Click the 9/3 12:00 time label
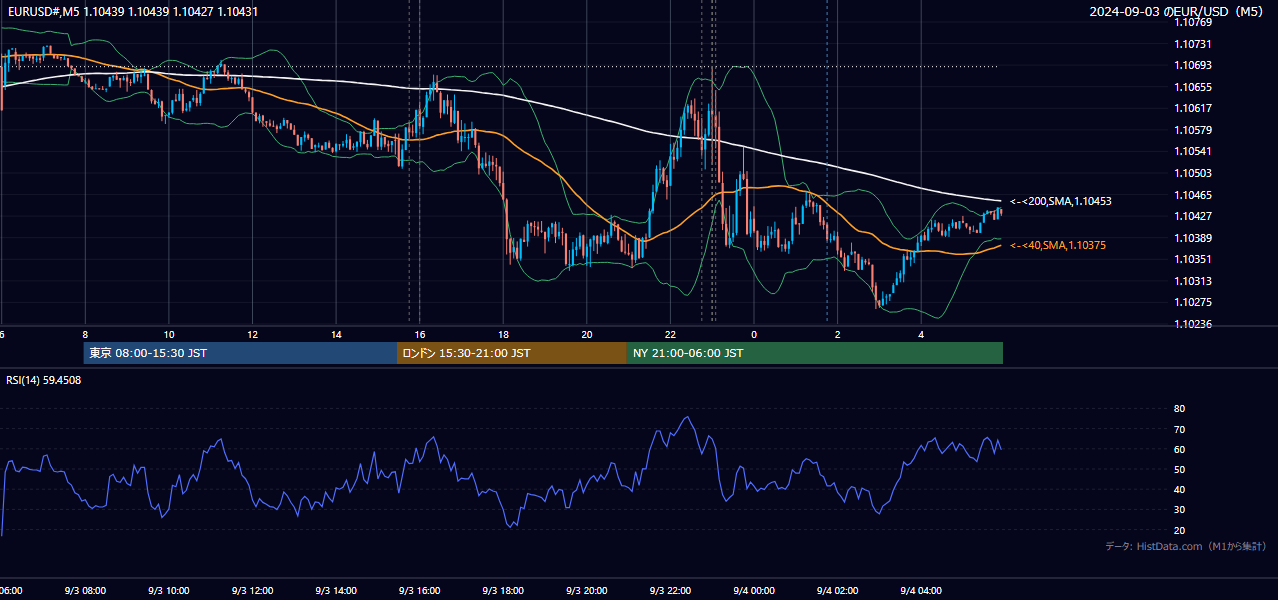This screenshot has width=1278, height=600. (252, 591)
